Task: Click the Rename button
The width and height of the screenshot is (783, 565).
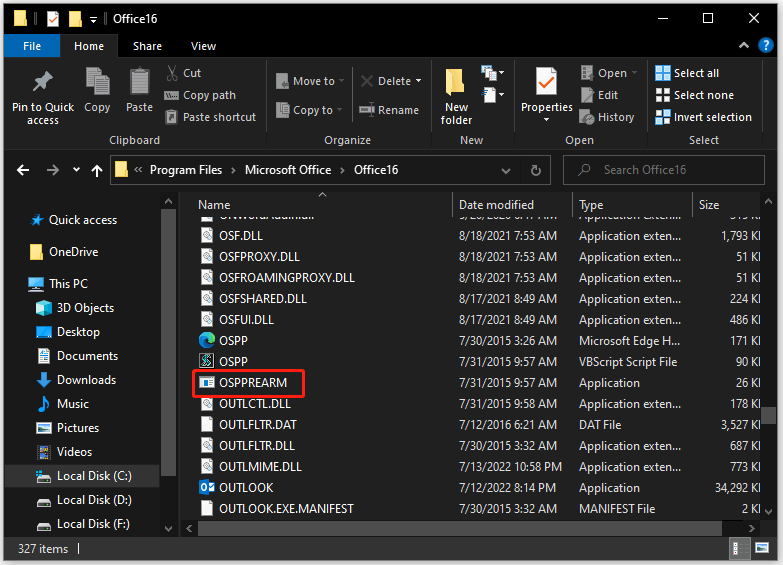Action: pyautogui.click(x=390, y=110)
